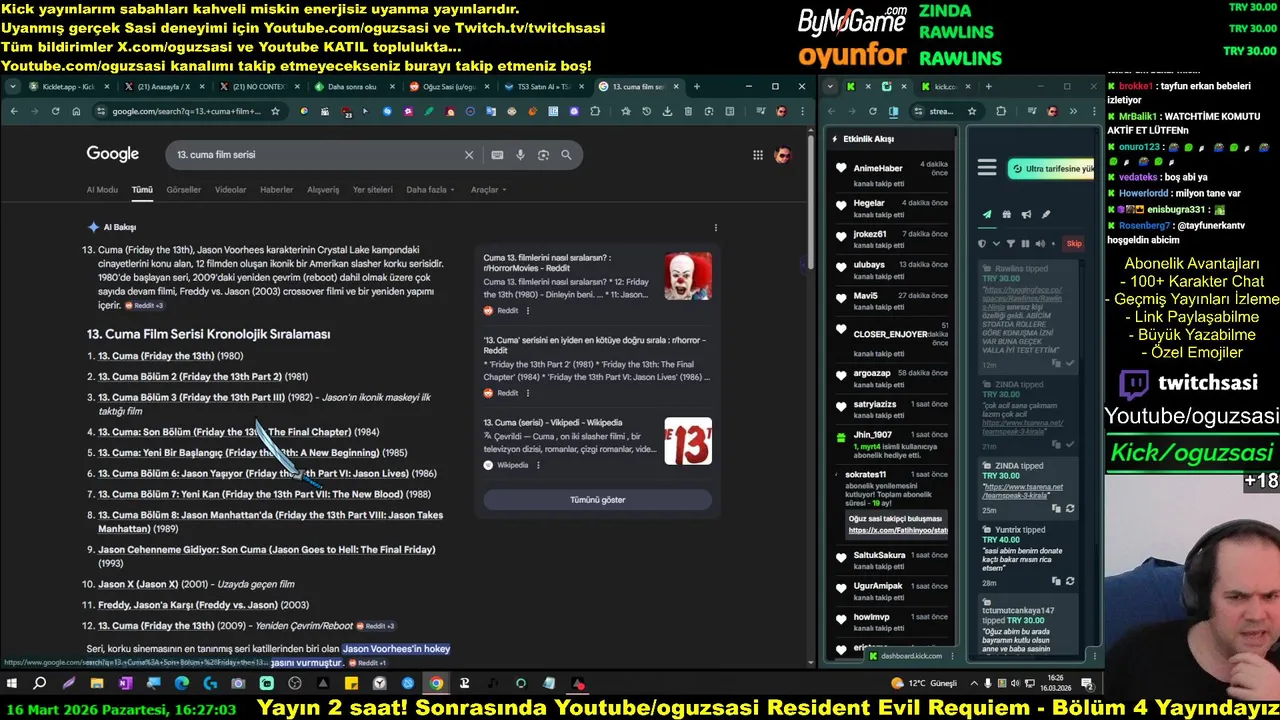Open the weather widget 12°C Güneşli
Viewport: 1280px width, 720px height.
pyautogui.click(x=924, y=684)
